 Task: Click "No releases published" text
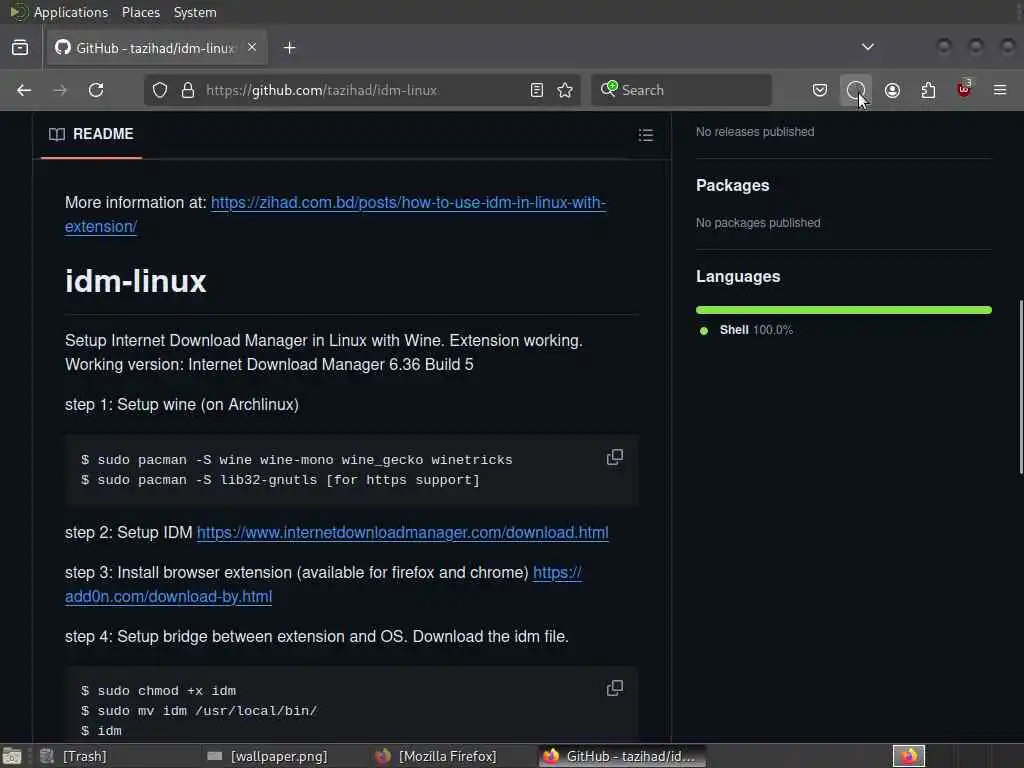755,132
